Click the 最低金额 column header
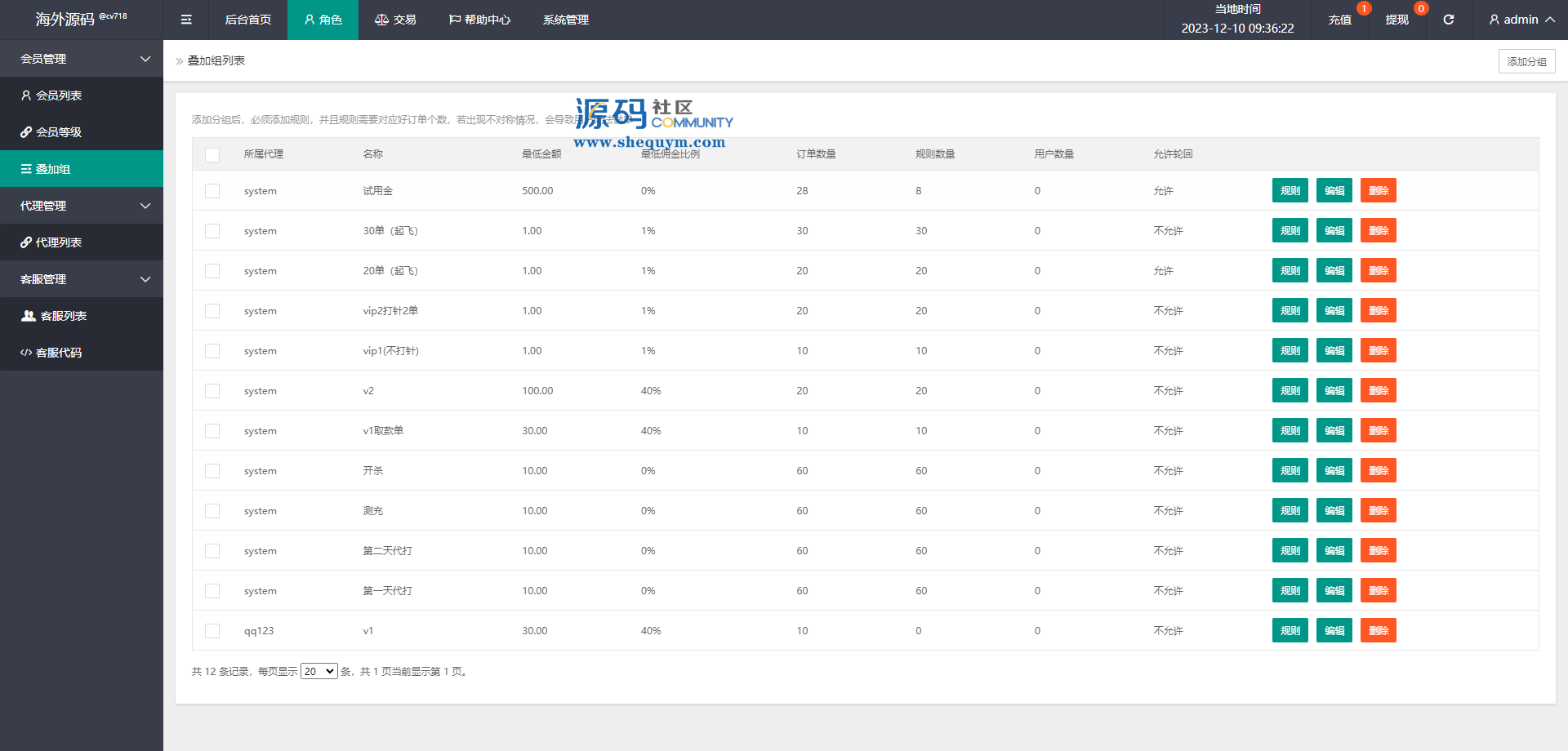1568x751 pixels. click(541, 154)
